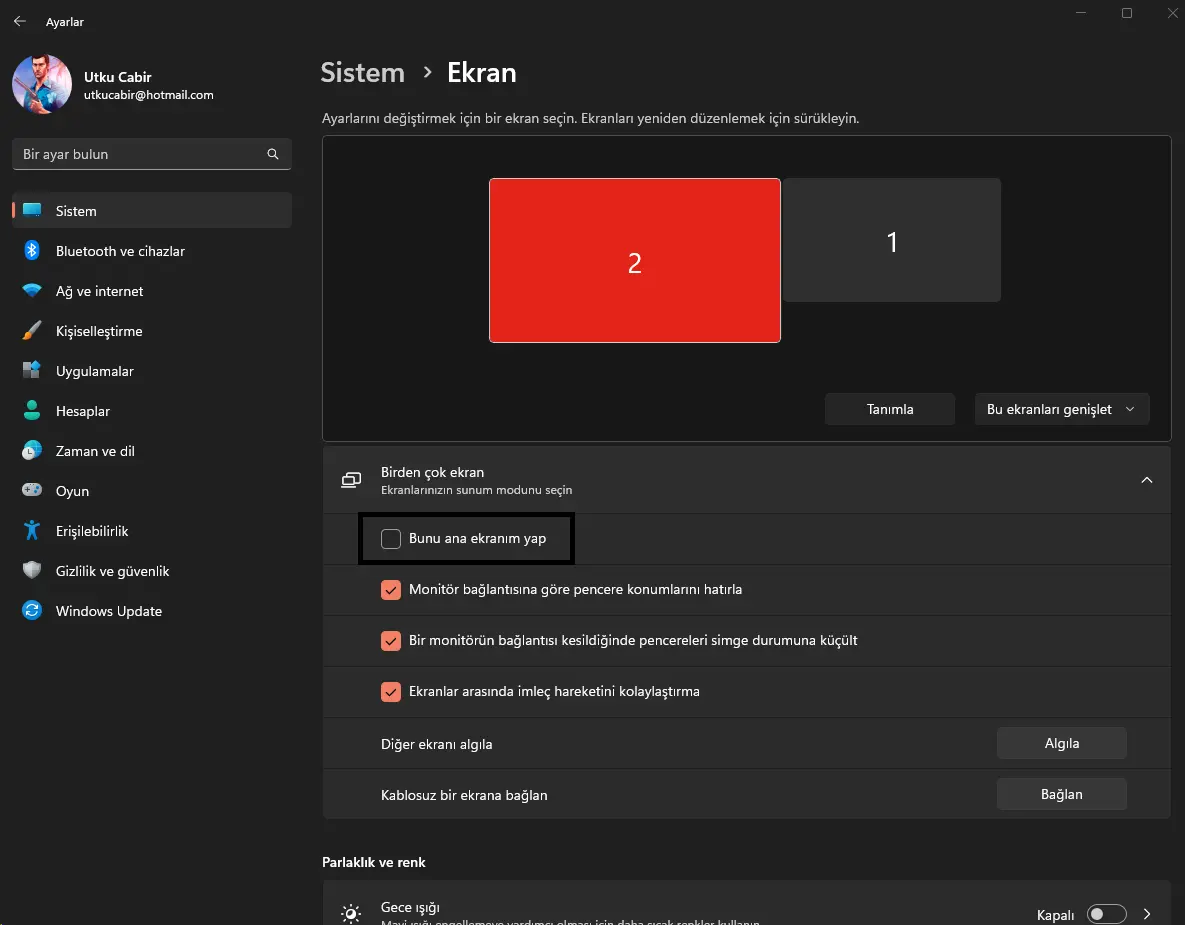1185x925 pixels.
Task: Click the Bluetooth icon in sidebar
Action: (32, 250)
